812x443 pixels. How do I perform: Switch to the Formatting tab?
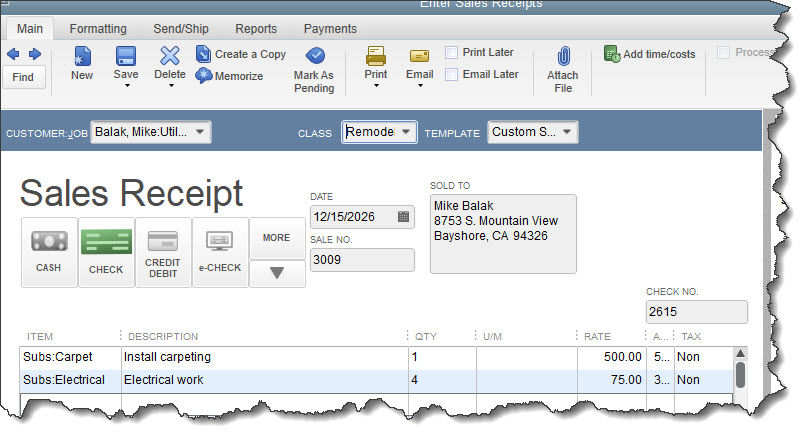(x=97, y=29)
